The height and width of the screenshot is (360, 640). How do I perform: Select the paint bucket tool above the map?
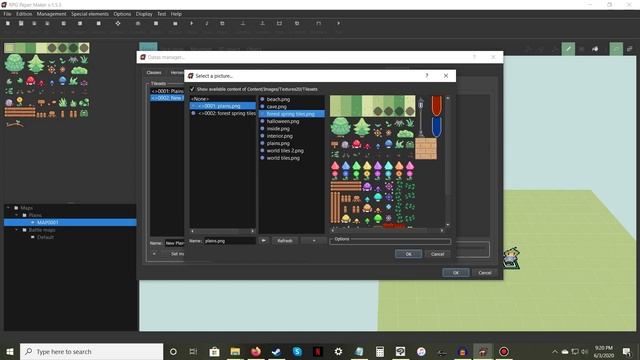click(596, 49)
